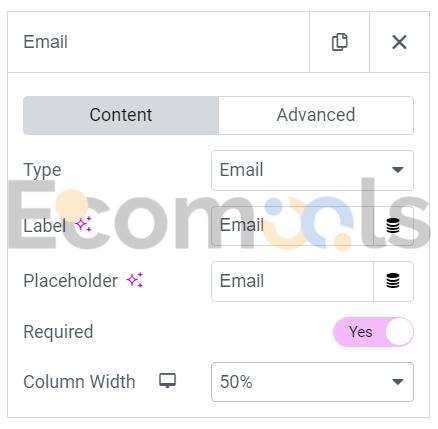The height and width of the screenshot is (429, 438).
Task: Open responsive device icon beside Column Width
Action: click(x=167, y=380)
